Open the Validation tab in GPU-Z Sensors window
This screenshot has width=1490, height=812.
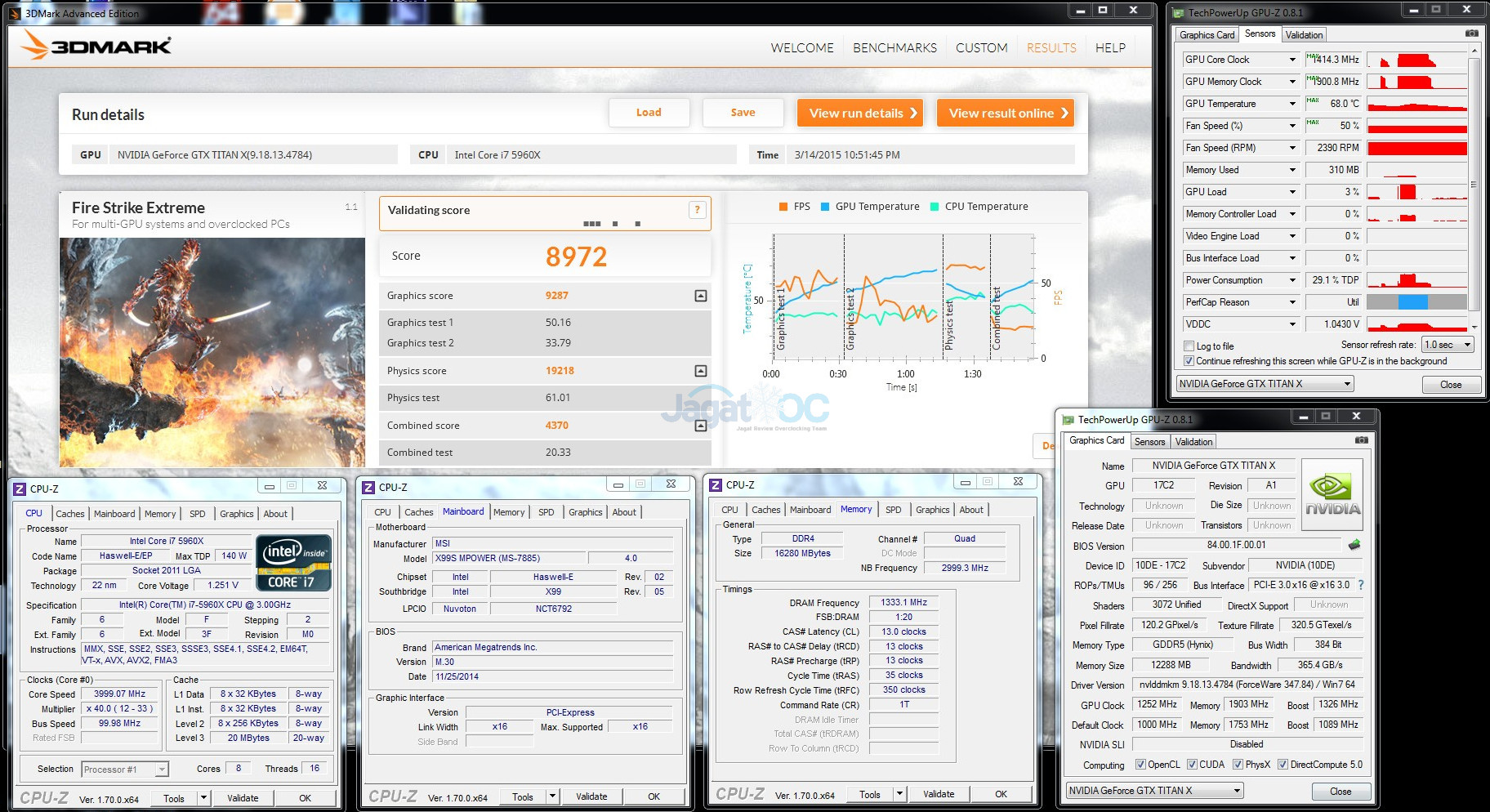click(1303, 35)
